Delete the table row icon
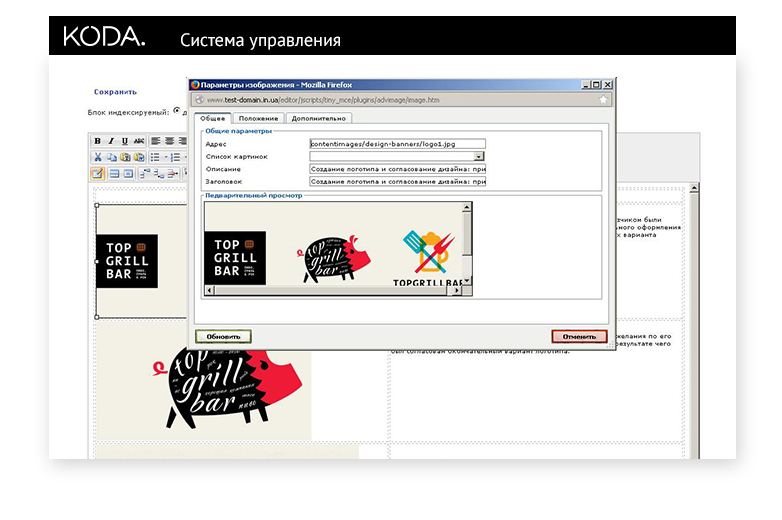The image size is (782, 520). tap(173, 173)
